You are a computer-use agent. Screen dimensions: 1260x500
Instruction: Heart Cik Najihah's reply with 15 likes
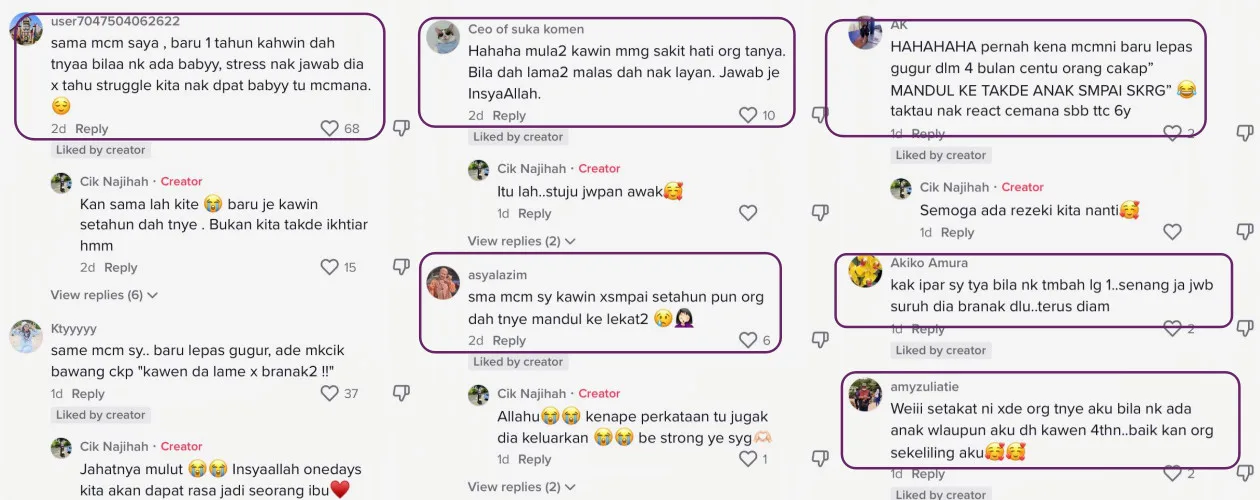coord(330,267)
